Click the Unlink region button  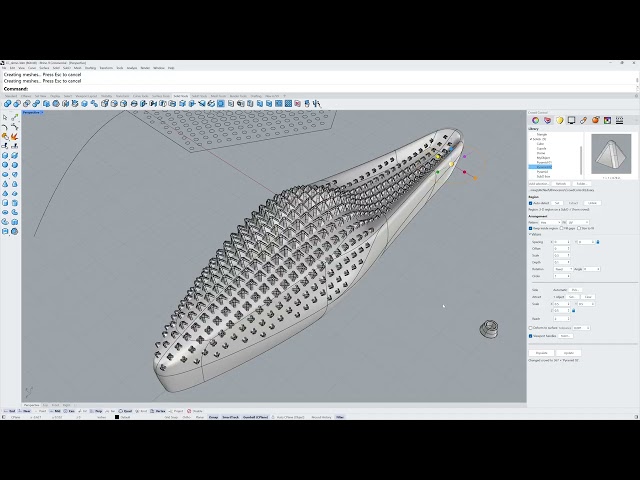pyautogui.click(x=592, y=203)
